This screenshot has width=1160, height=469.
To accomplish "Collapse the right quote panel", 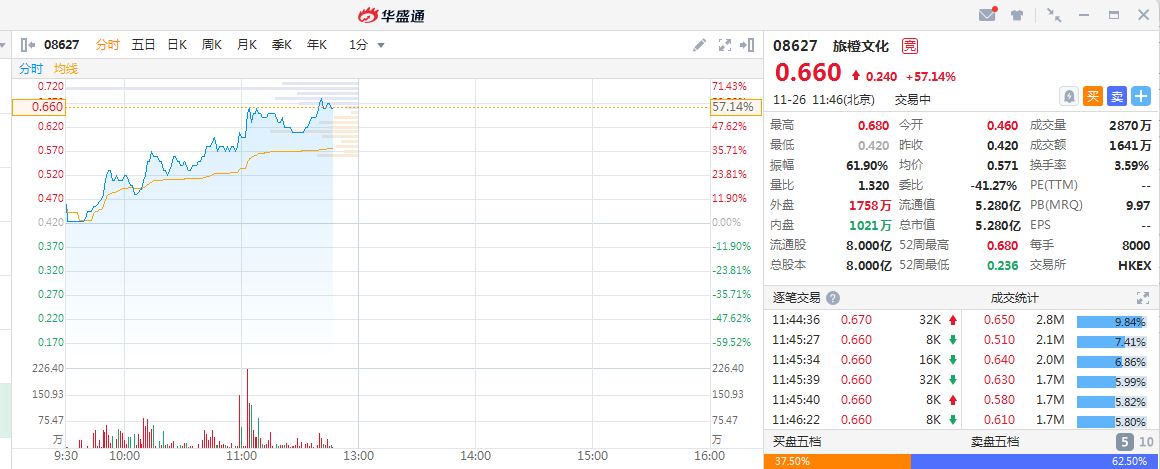I will click(x=749, y=45).
